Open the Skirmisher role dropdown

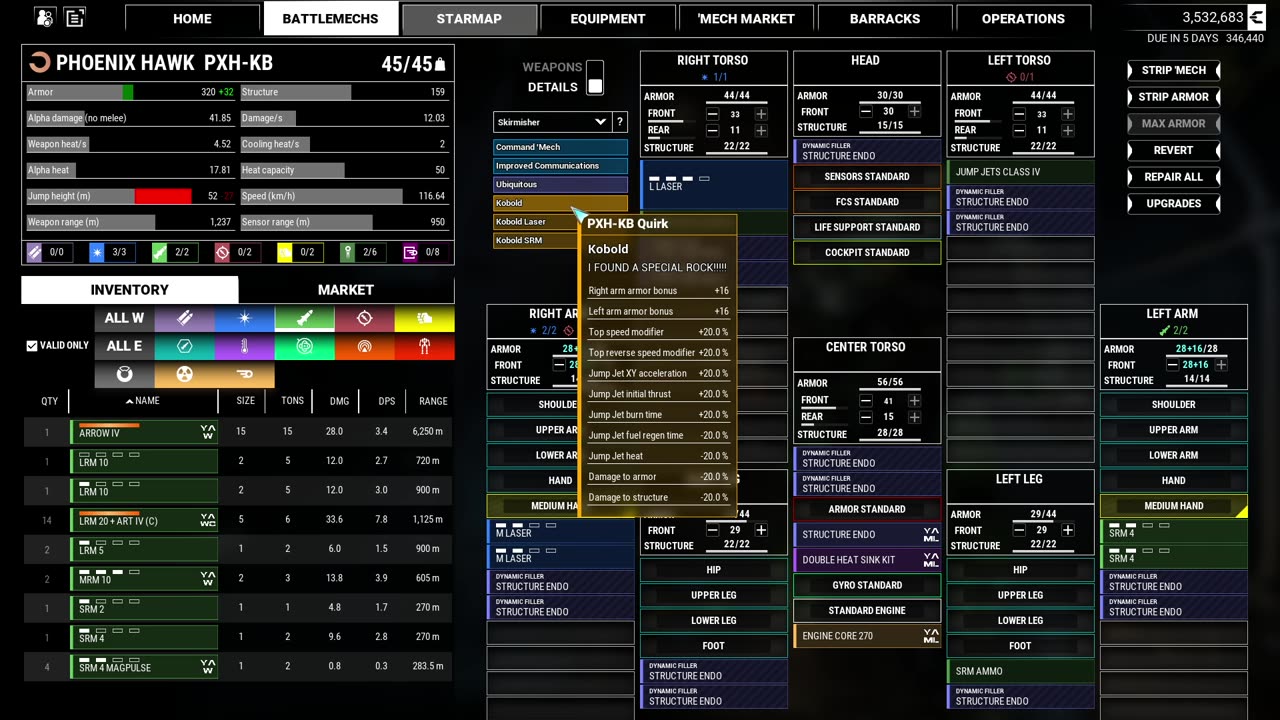[x=552, y=122]
